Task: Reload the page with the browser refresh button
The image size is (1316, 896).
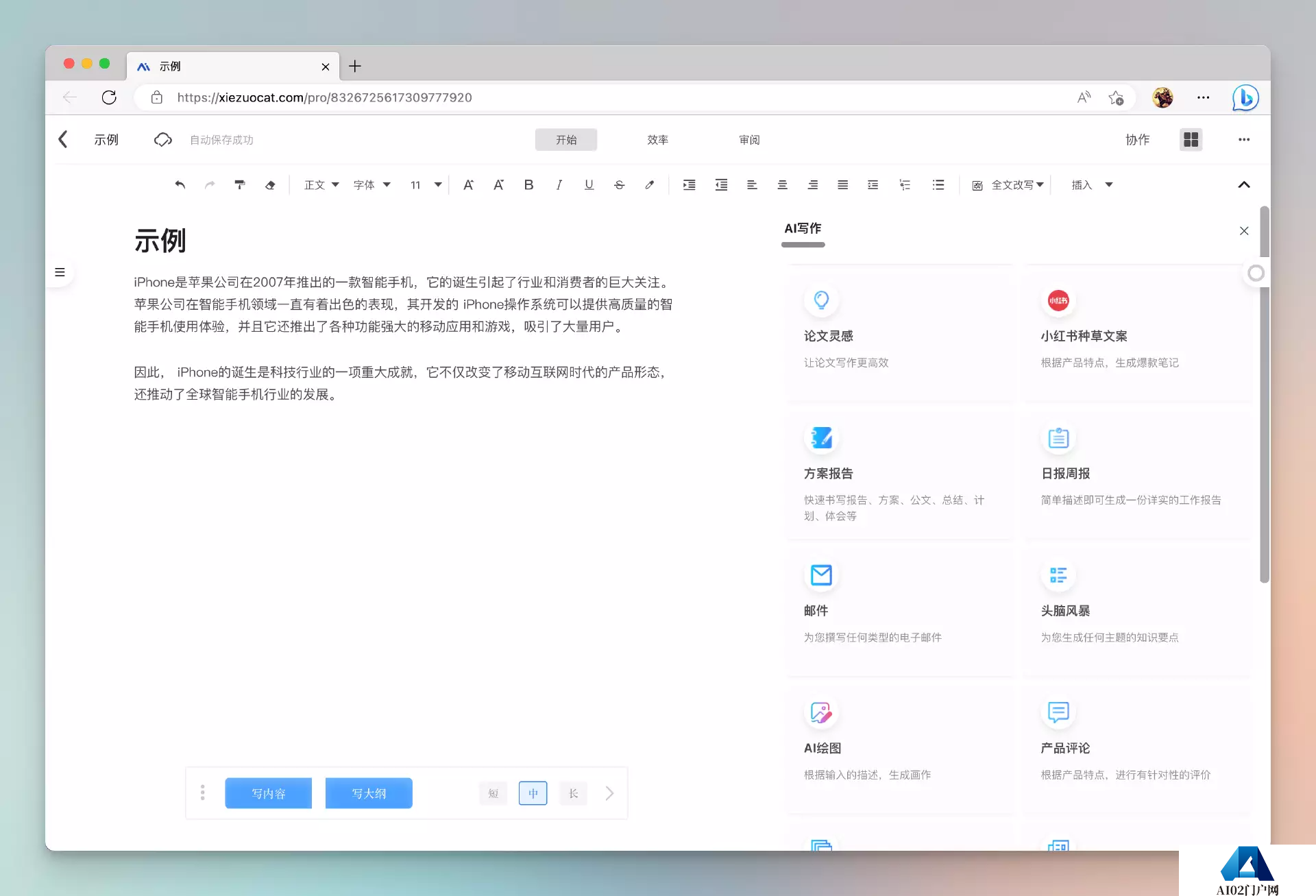Action: point(109,97)
